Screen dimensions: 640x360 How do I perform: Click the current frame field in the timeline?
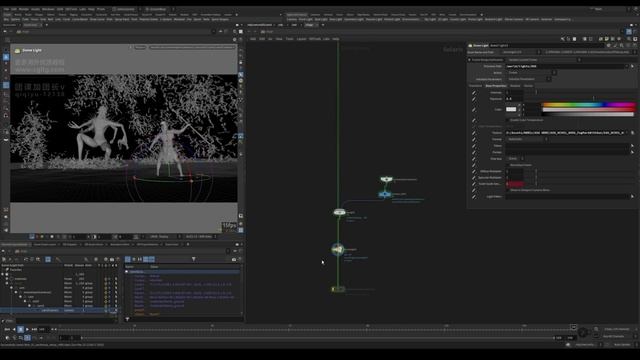tap(44, 329)
